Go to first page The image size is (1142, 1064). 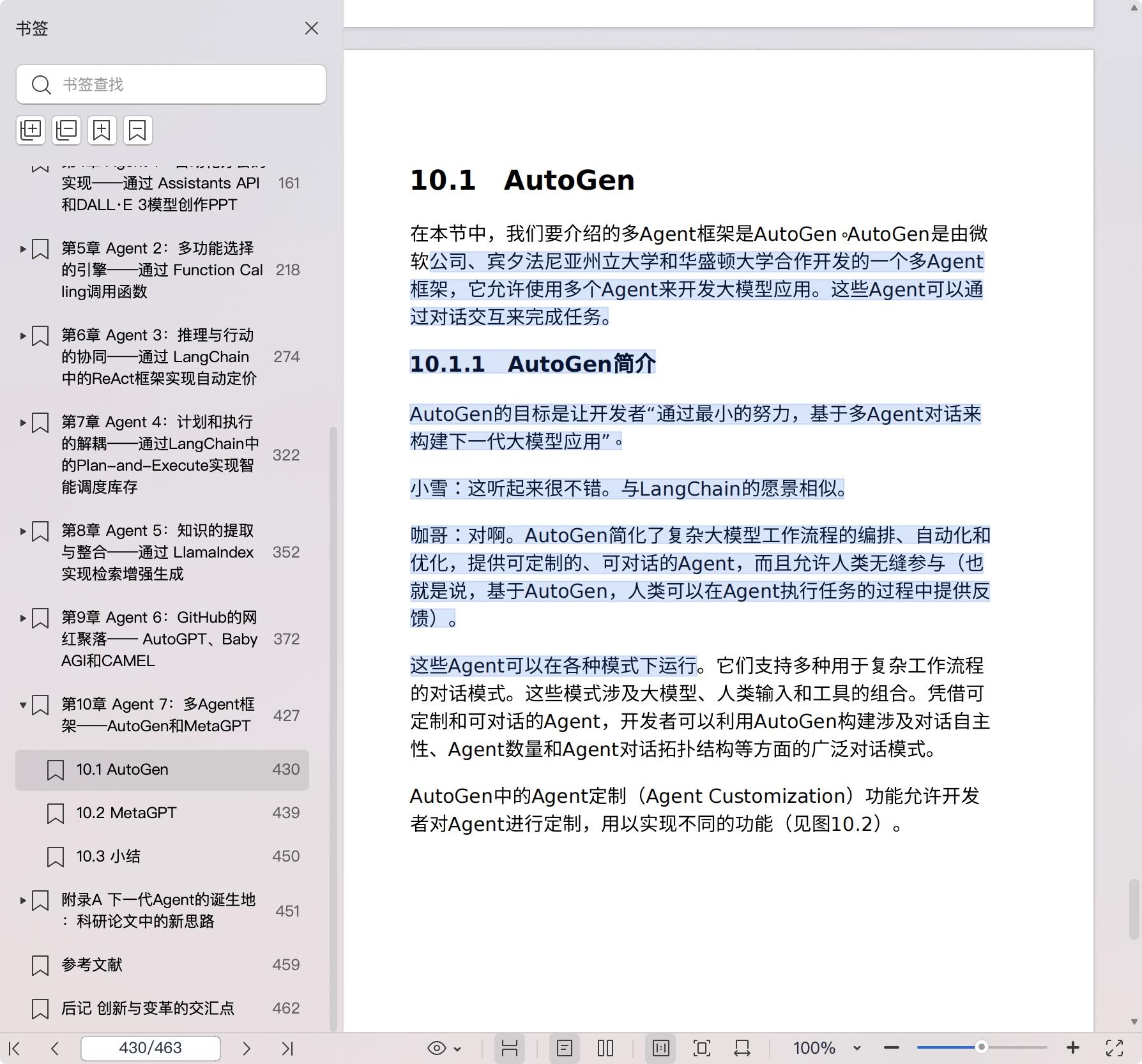tap(15, 1048)
